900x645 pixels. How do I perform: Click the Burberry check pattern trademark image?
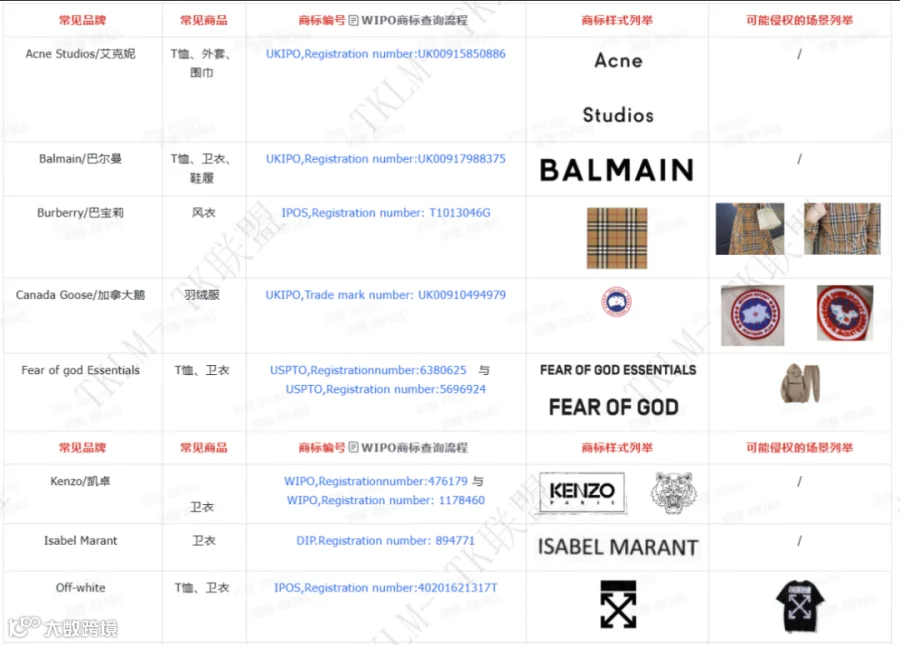[x=617, y=238]
